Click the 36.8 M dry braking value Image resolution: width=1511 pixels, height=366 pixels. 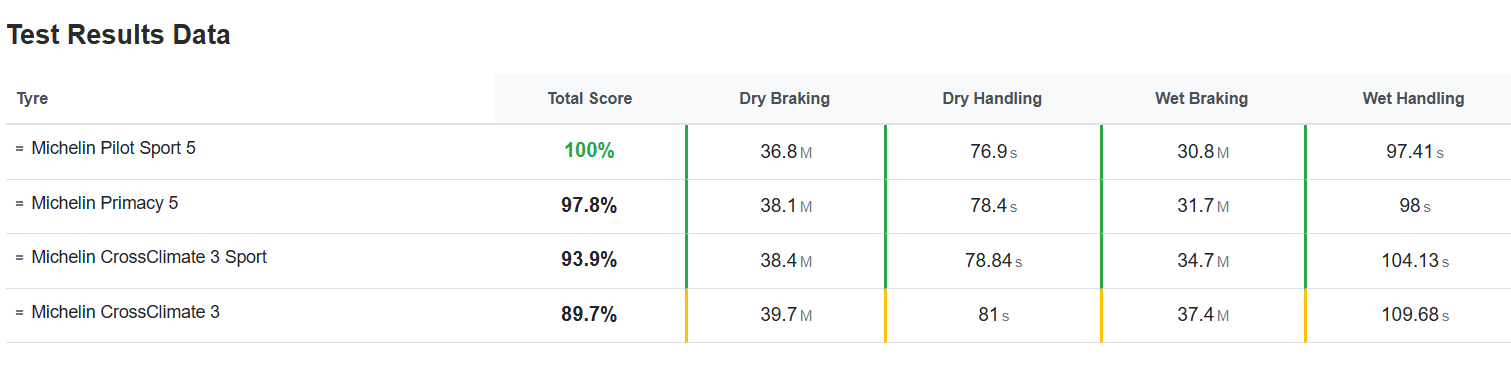786,152
